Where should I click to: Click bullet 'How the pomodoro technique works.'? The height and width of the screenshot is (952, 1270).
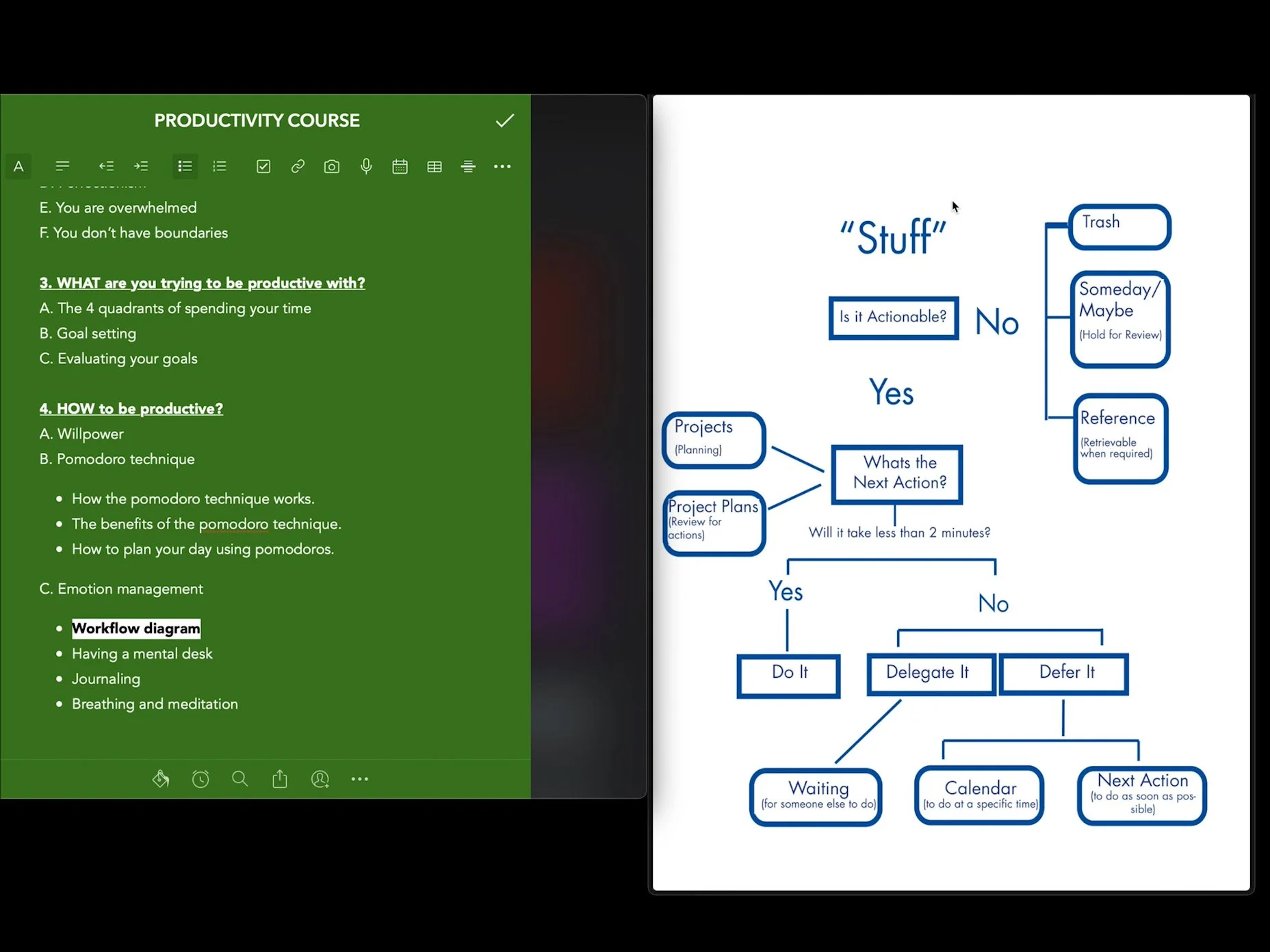coord(193,499)
